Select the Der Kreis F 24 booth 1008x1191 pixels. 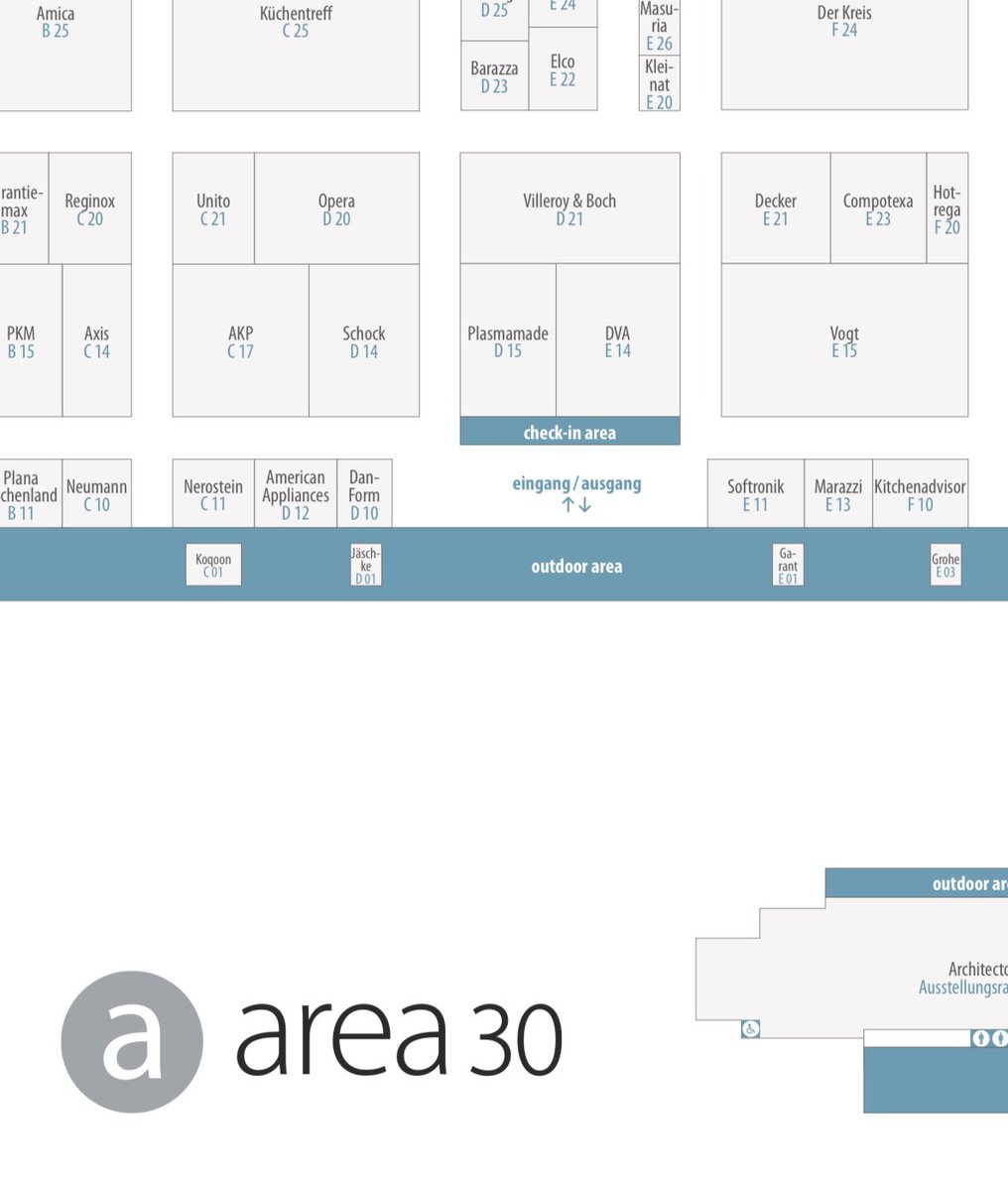[844, 55]
